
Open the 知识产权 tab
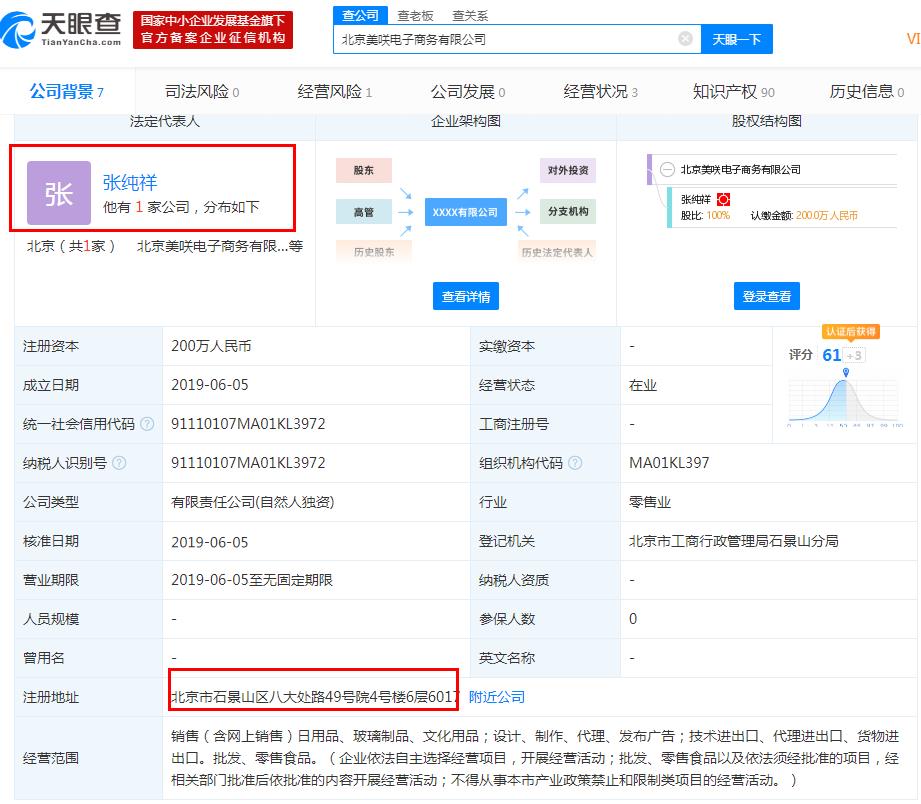point(733,92)
